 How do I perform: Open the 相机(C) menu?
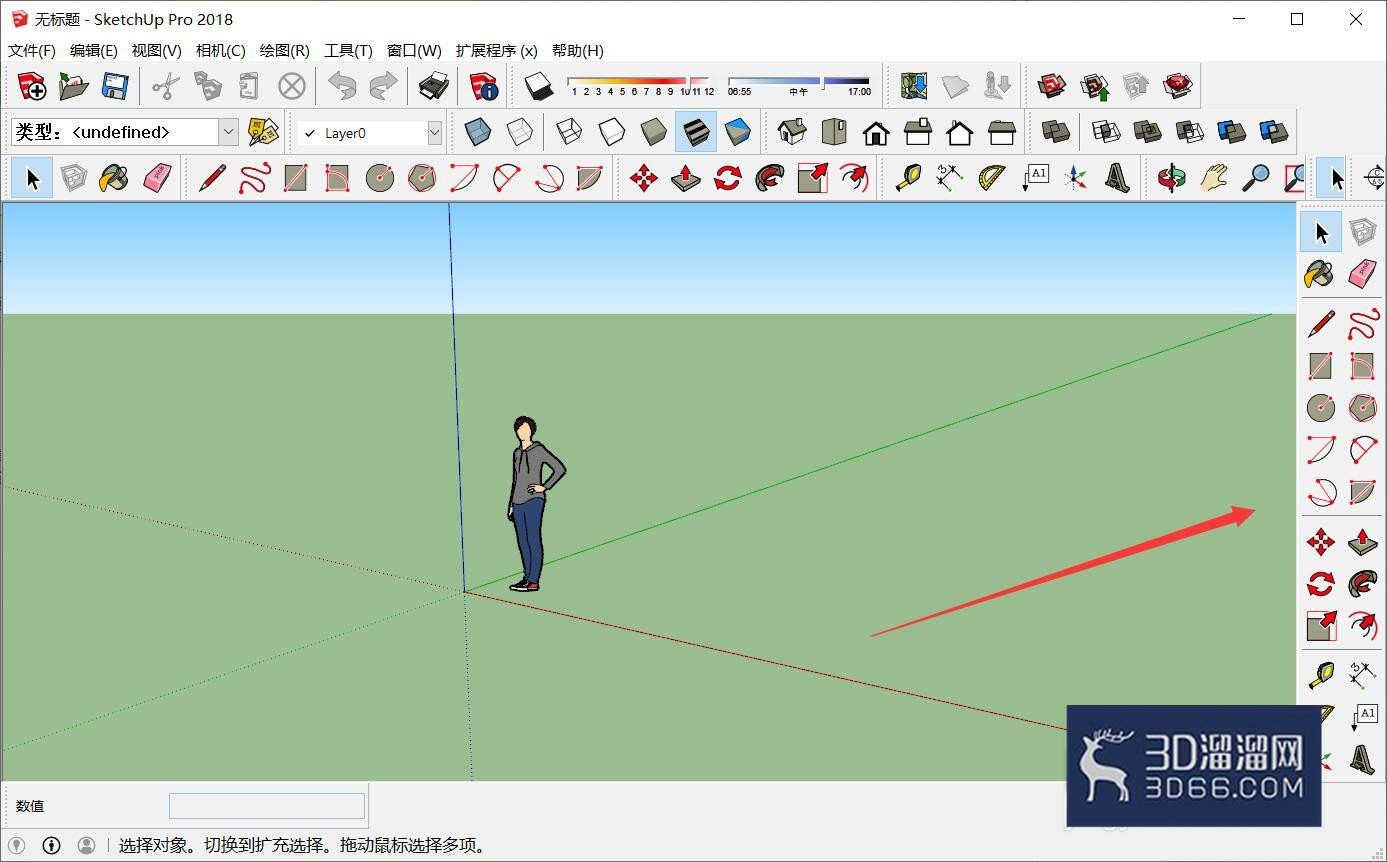(221, 50)
